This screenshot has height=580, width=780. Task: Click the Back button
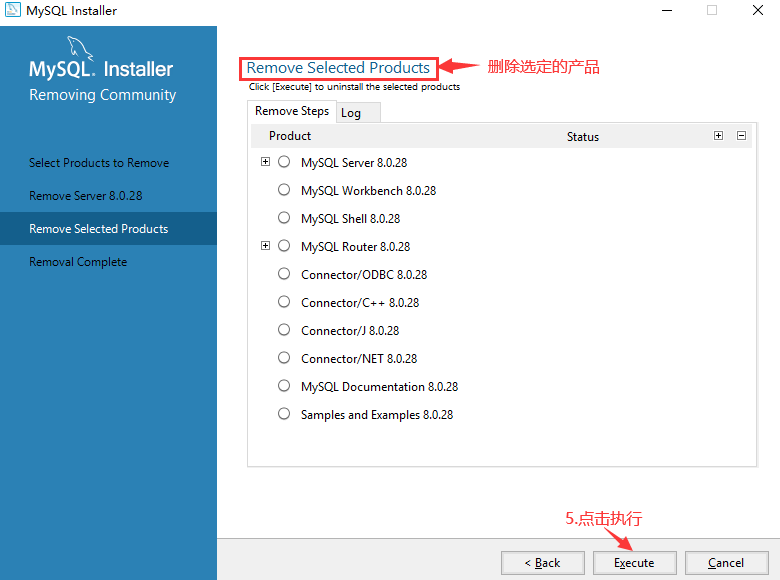[x=543, y=563]
